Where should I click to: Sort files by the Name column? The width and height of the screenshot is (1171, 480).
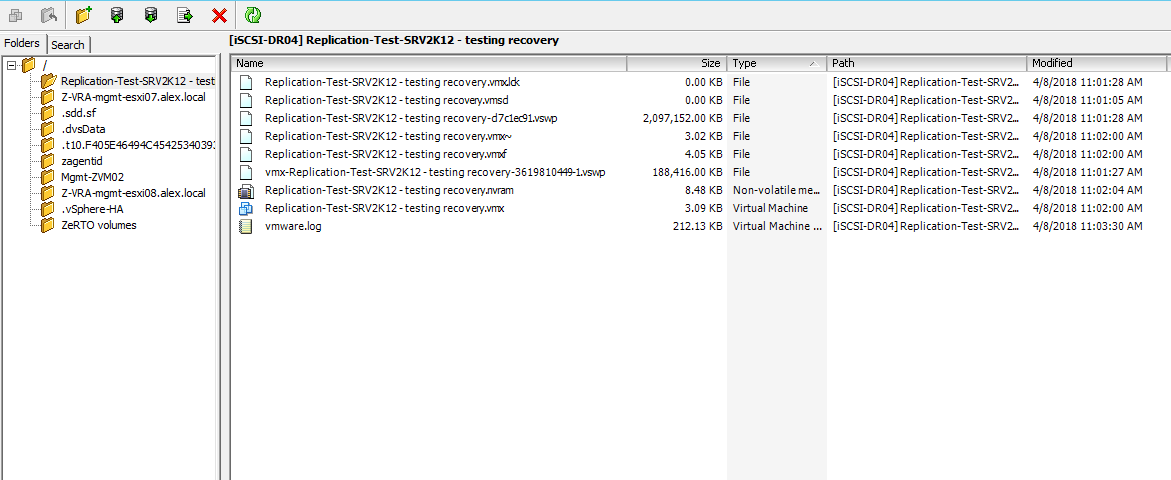coord(429,63)
